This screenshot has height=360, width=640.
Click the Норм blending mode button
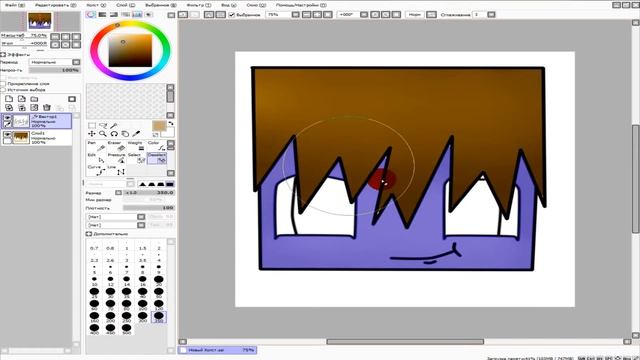(x=414, y=15)
